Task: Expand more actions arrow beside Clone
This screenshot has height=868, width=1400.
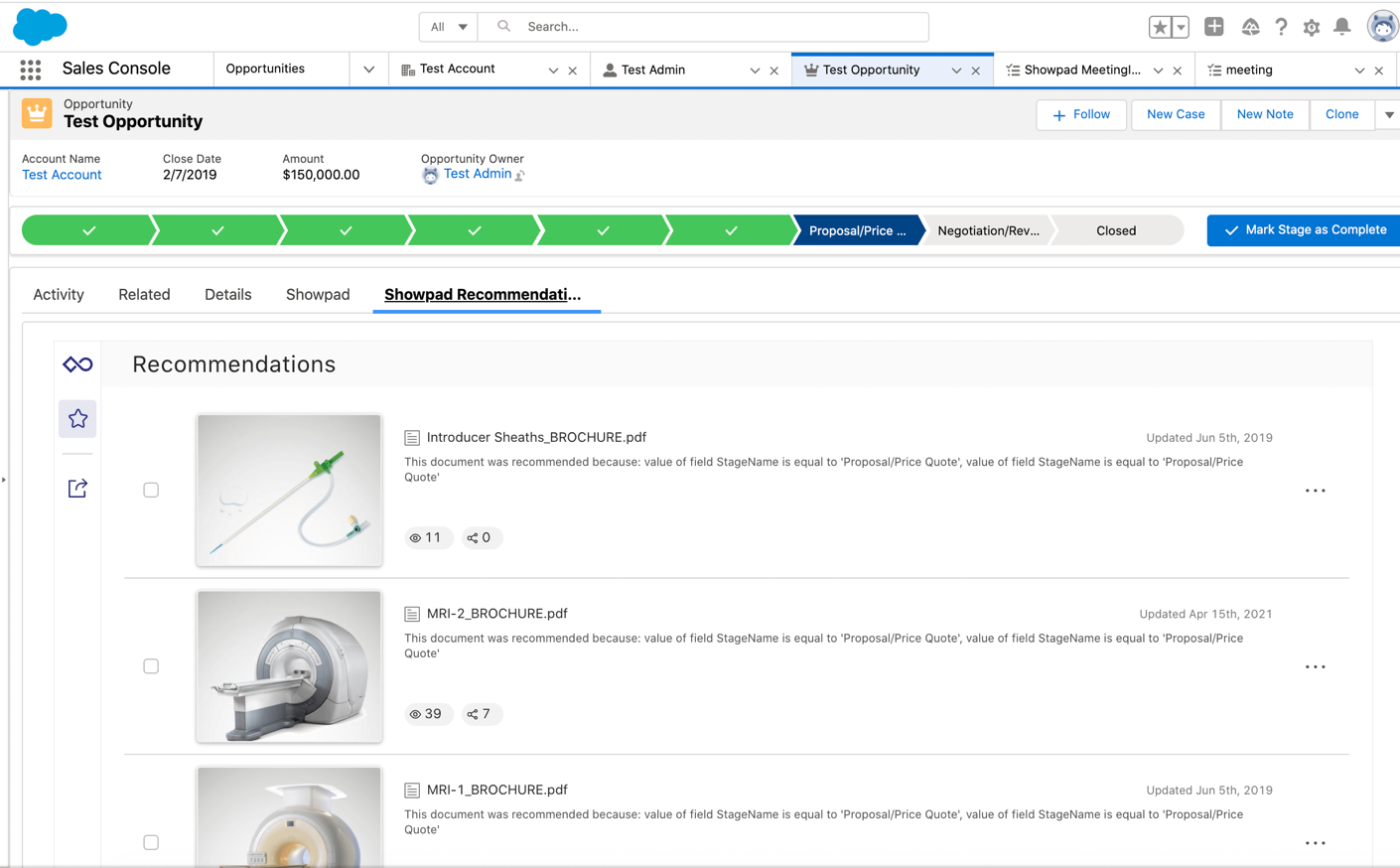Action: point(1388,115)
